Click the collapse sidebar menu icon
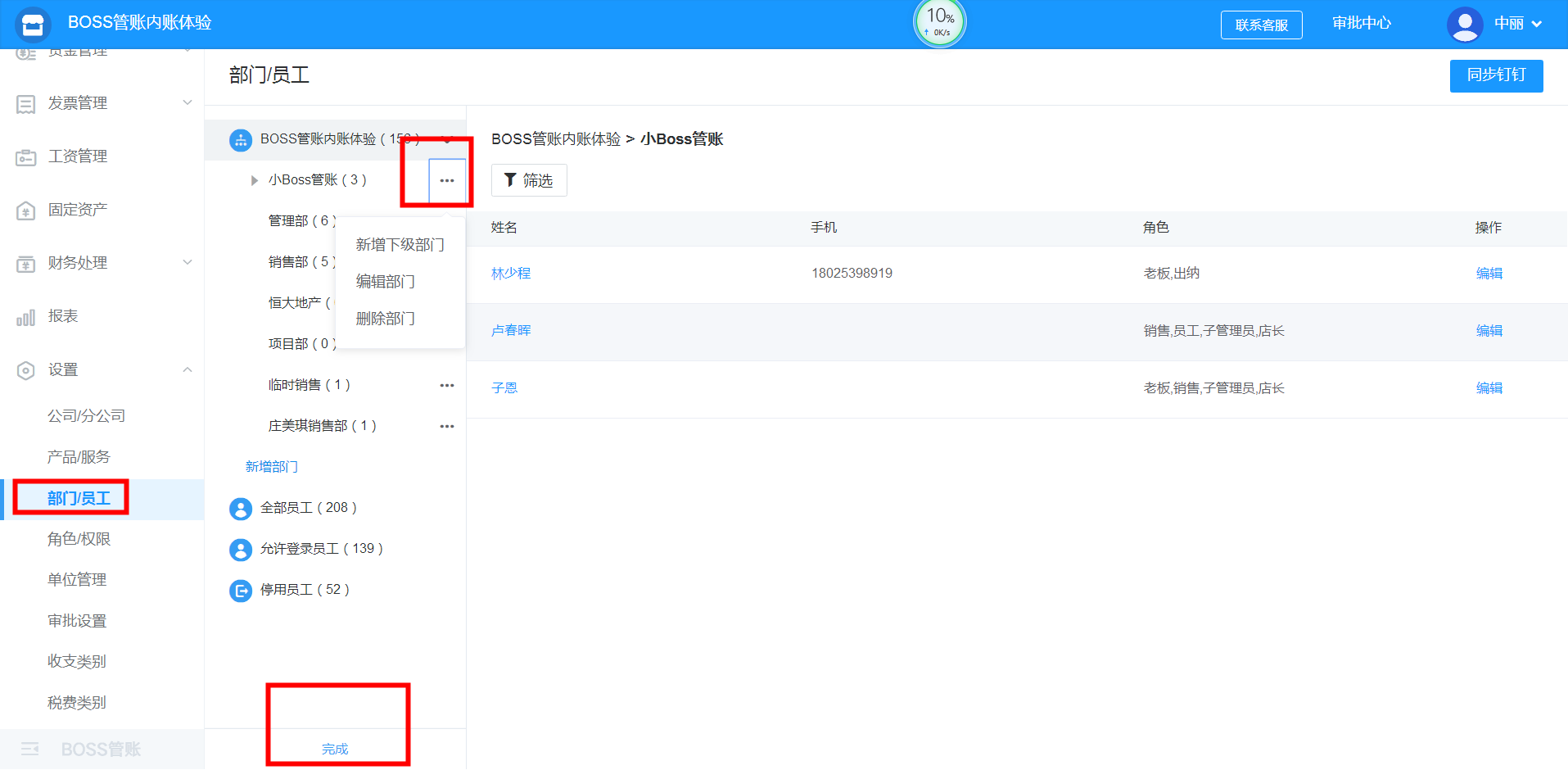Image resolution: width=1568 pixels, height=770 pixels. tap(30, 749)
